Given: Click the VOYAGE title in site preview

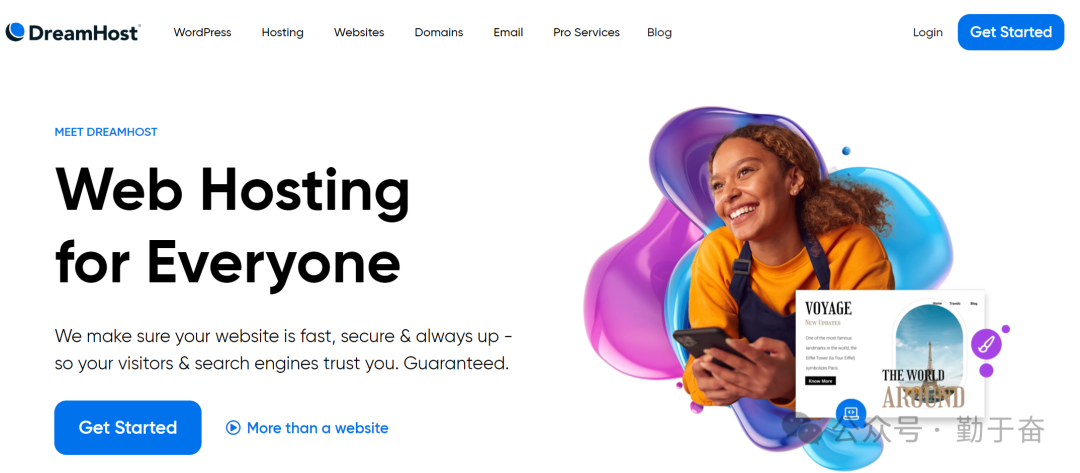Looking at the screenshot, I should pos(828,308).
